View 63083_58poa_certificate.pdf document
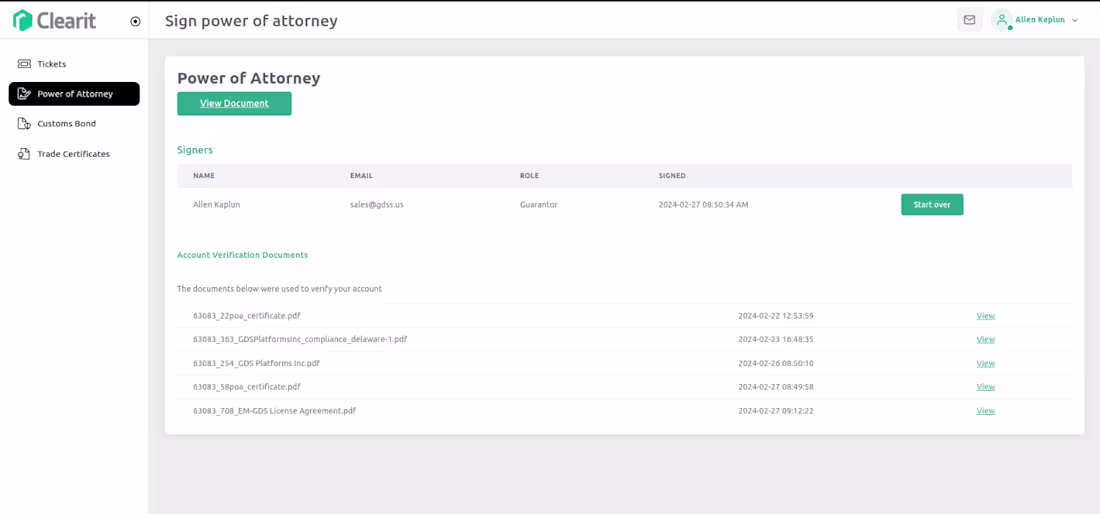 (986, 387)
